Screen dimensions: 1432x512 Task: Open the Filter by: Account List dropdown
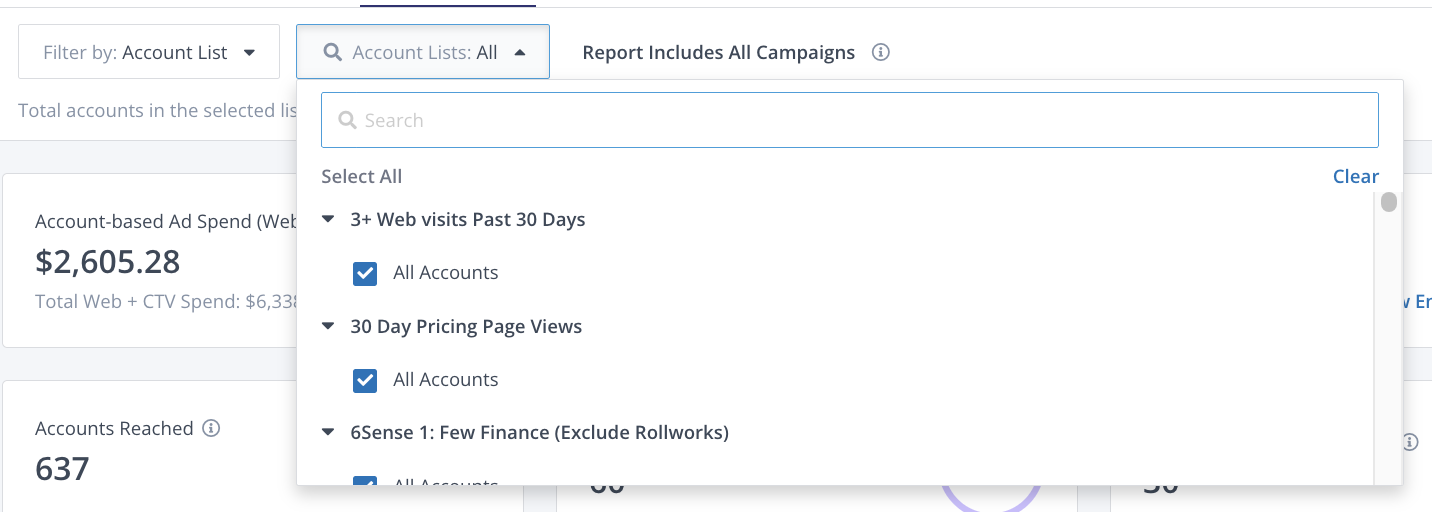[149, 52]
